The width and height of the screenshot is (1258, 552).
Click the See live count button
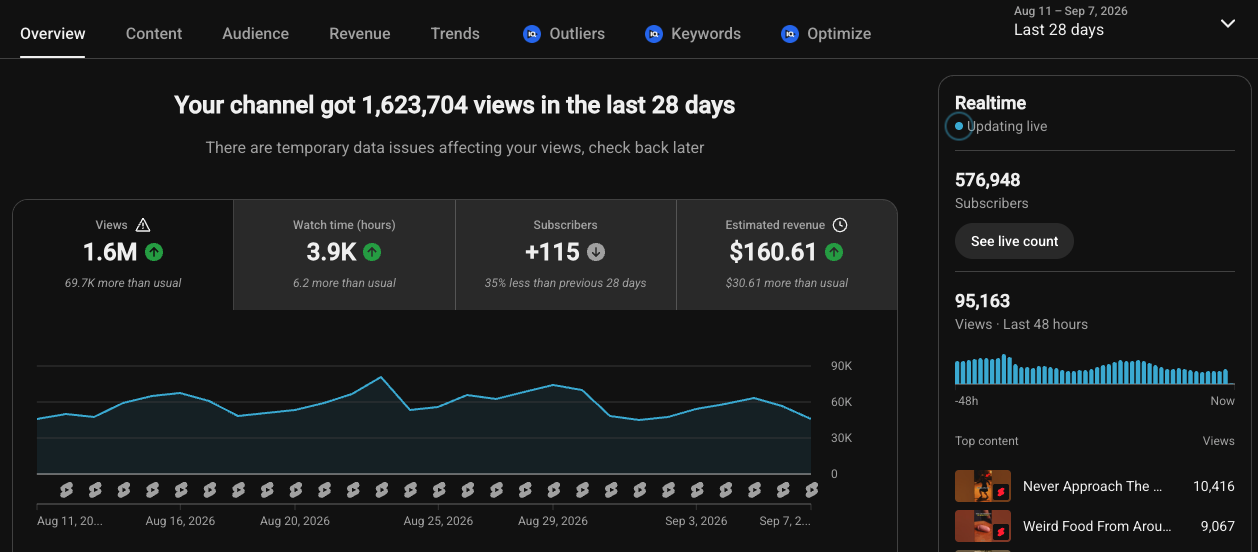(x=1014, y=241)
